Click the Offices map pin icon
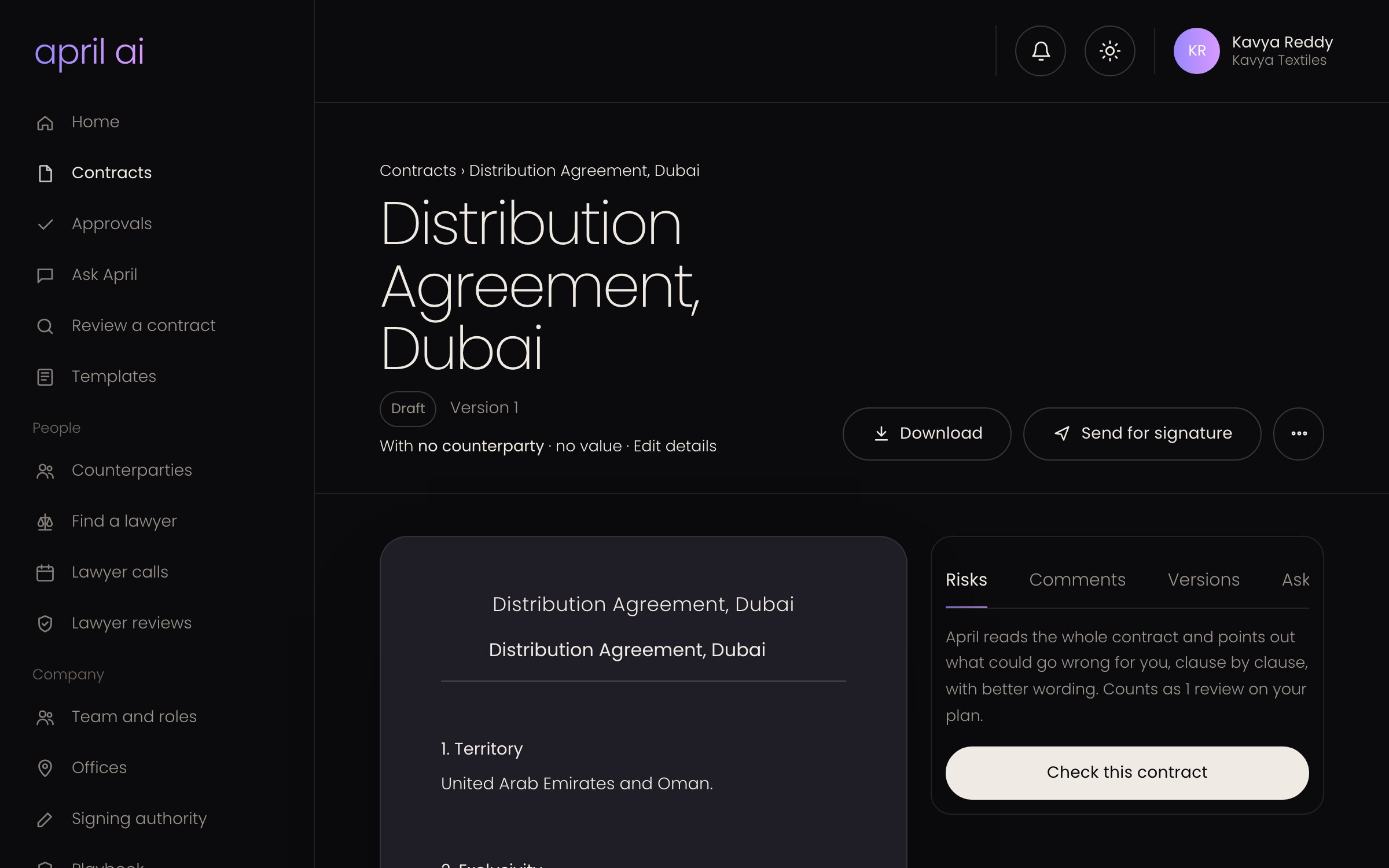 coord(45,768)
